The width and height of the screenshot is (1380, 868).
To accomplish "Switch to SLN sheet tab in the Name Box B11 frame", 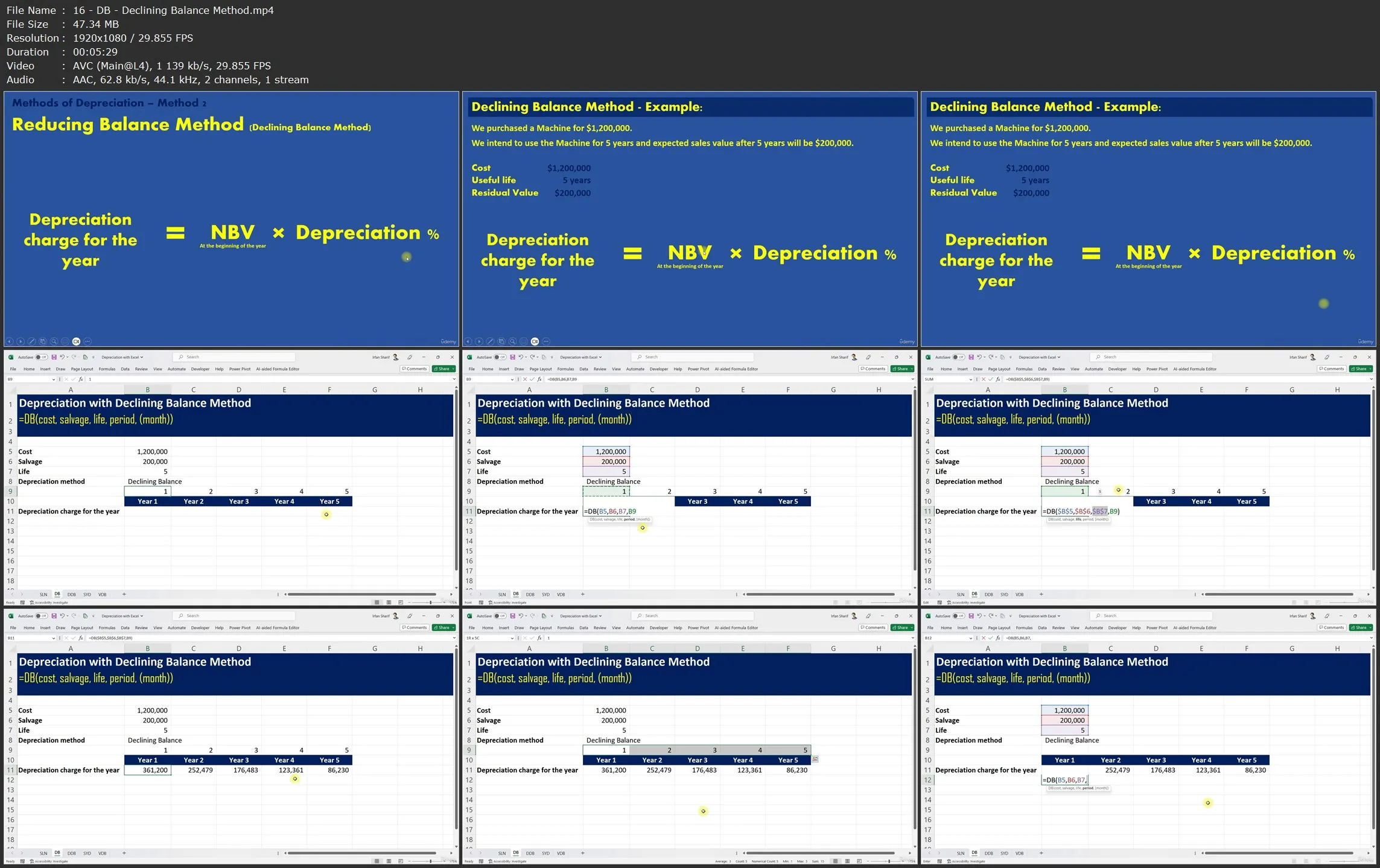I will coord(43,853).
